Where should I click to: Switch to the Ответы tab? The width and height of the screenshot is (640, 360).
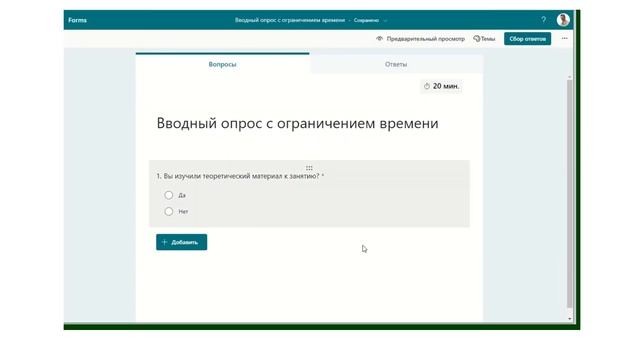396,64
